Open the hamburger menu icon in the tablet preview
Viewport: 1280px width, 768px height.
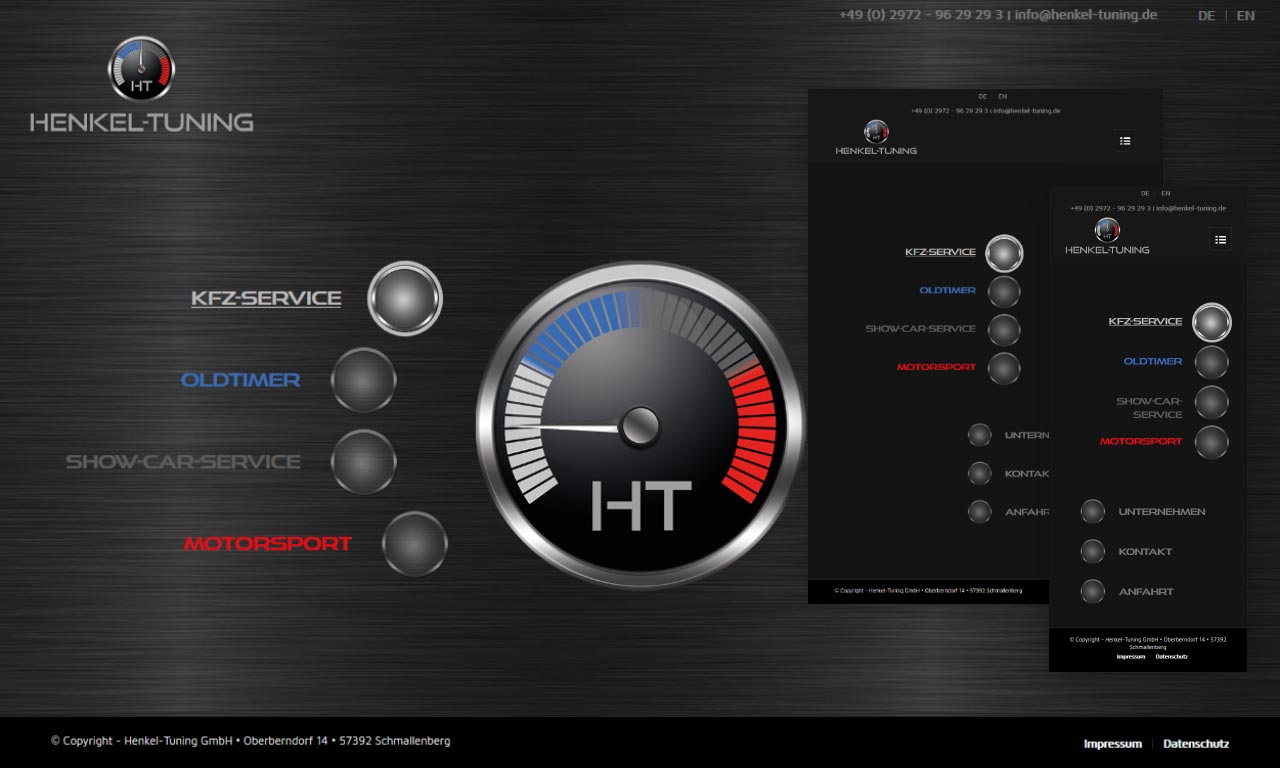(x=1125, y=141)
